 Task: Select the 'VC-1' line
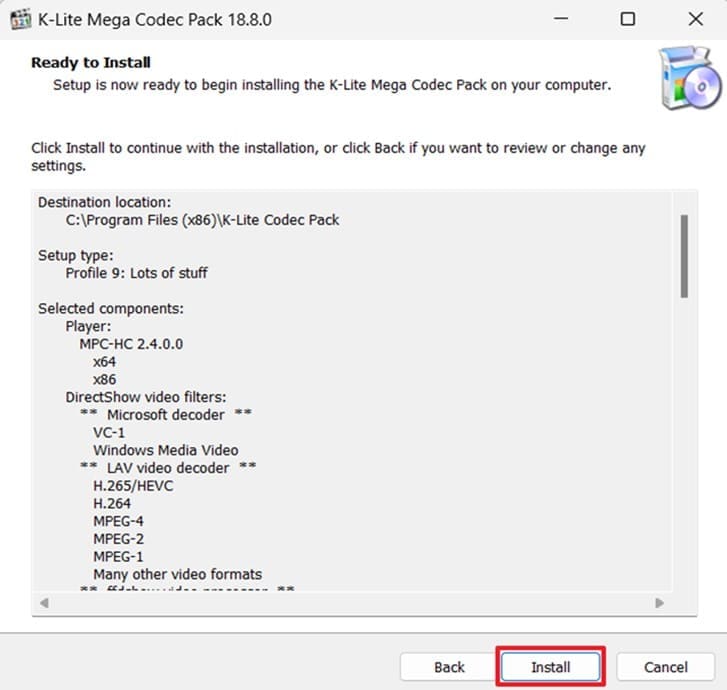[x=109, y=433]
